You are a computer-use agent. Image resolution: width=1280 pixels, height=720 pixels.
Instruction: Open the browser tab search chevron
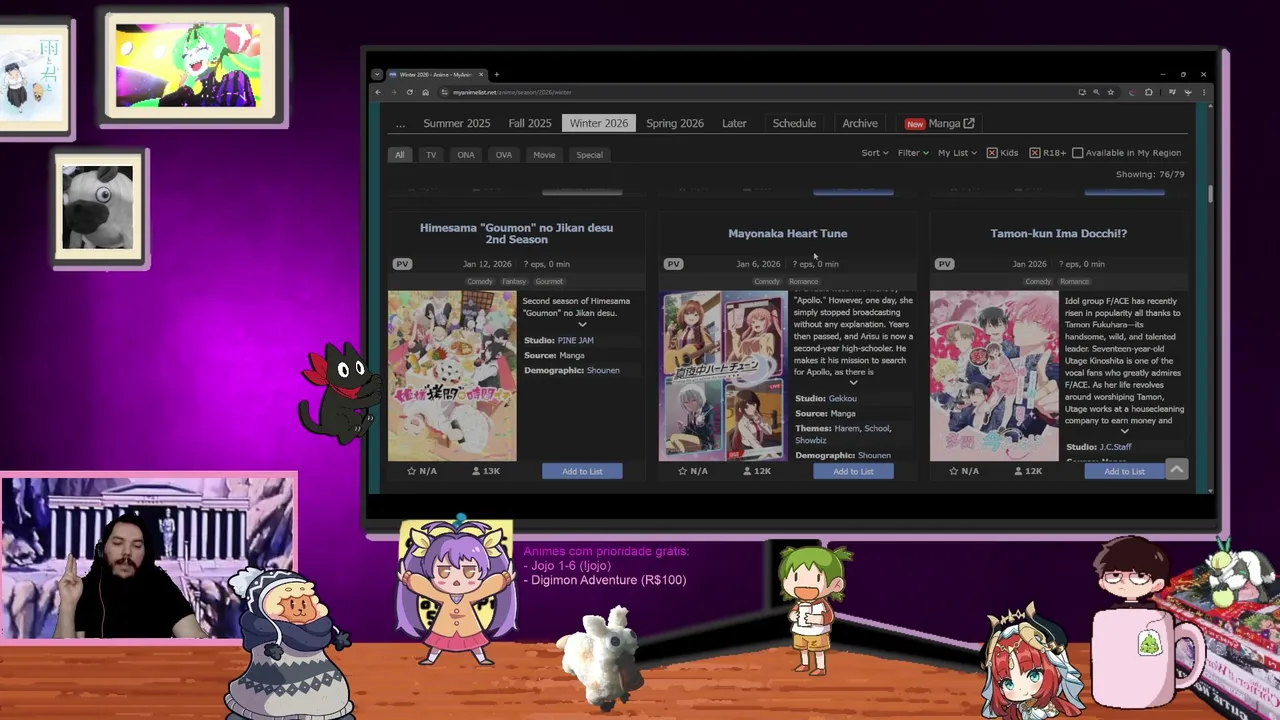tap(377, 74)
